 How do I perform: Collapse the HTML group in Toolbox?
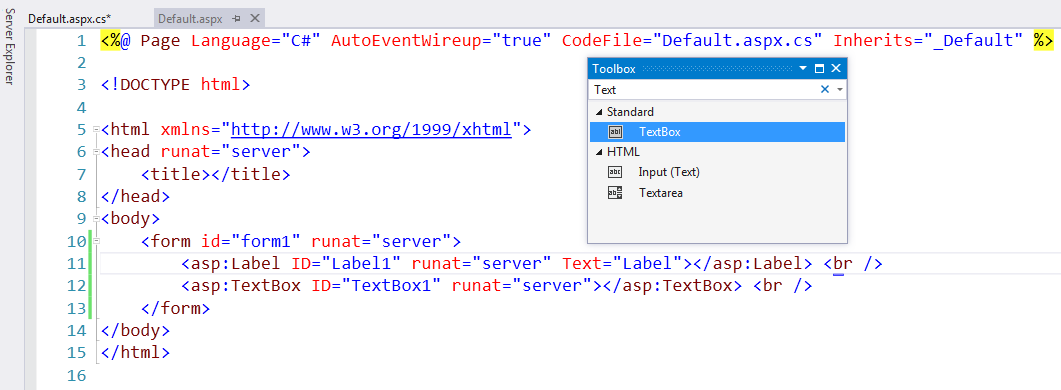[598, 152]
